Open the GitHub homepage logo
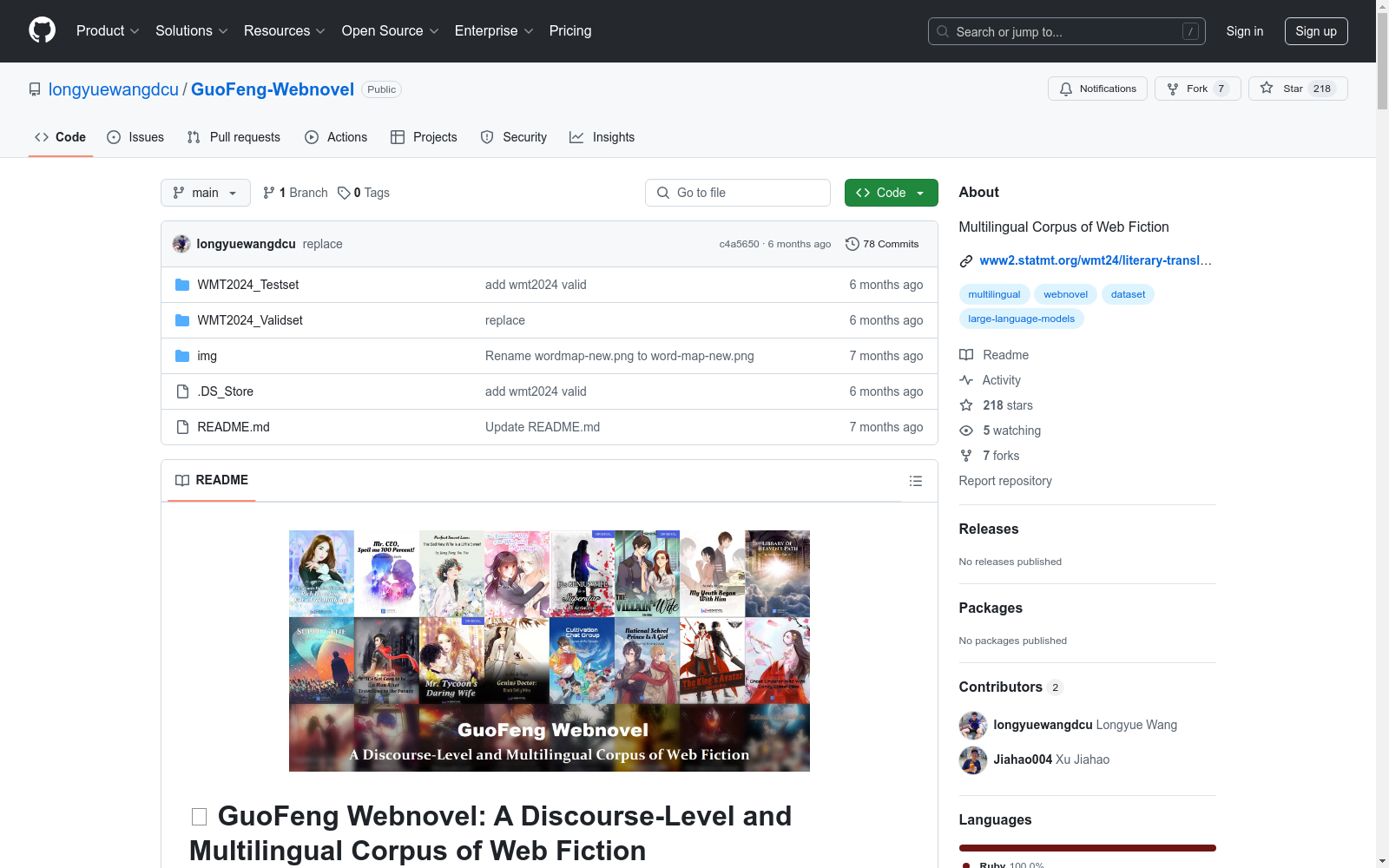Image resolution: width=1389 pixels, height=868 pixels. point(42,30)
